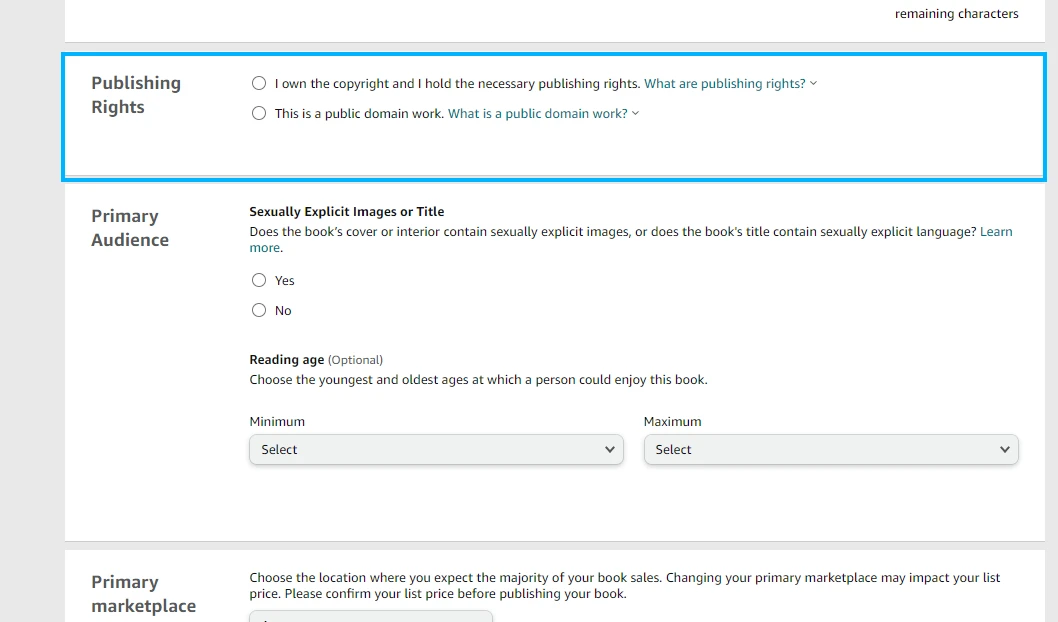Open the Minimum reading age dropdown
Viewport: 1058px width, 622px height.
pyautogui.click(x=436, y=450)
